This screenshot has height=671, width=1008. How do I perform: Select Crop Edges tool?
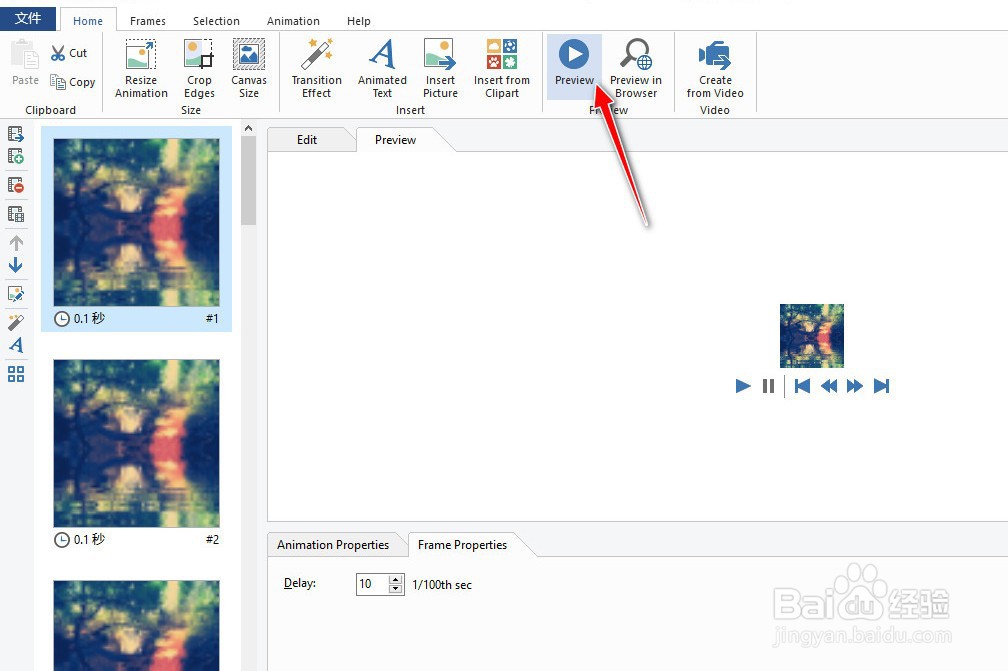click(199, 68)
